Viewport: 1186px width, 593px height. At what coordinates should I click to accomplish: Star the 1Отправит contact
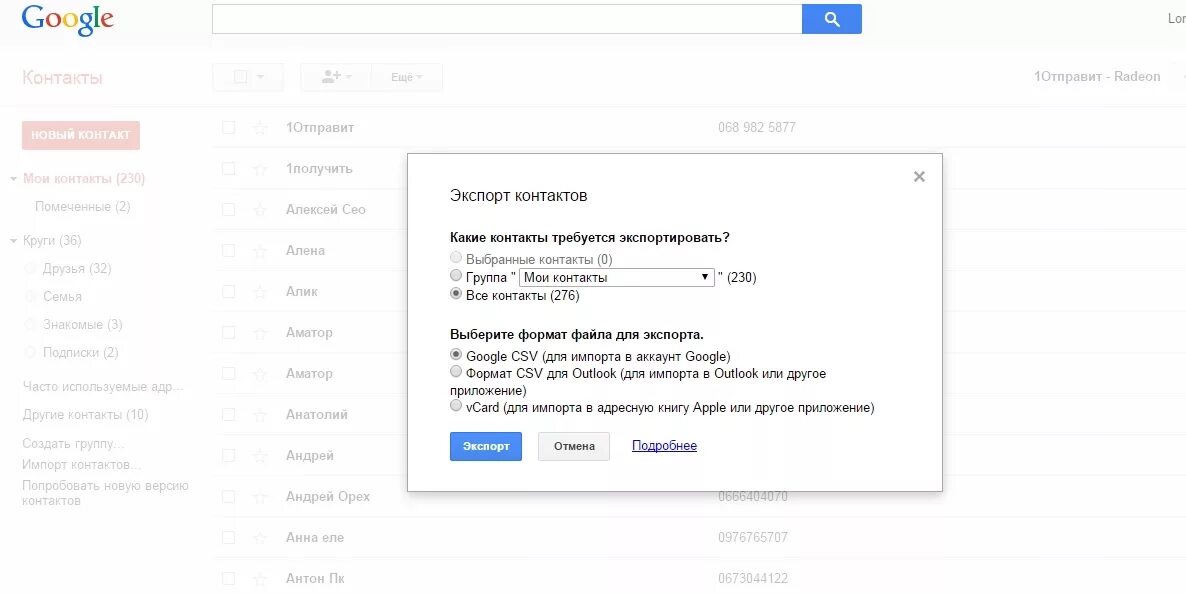pos(260,128)
